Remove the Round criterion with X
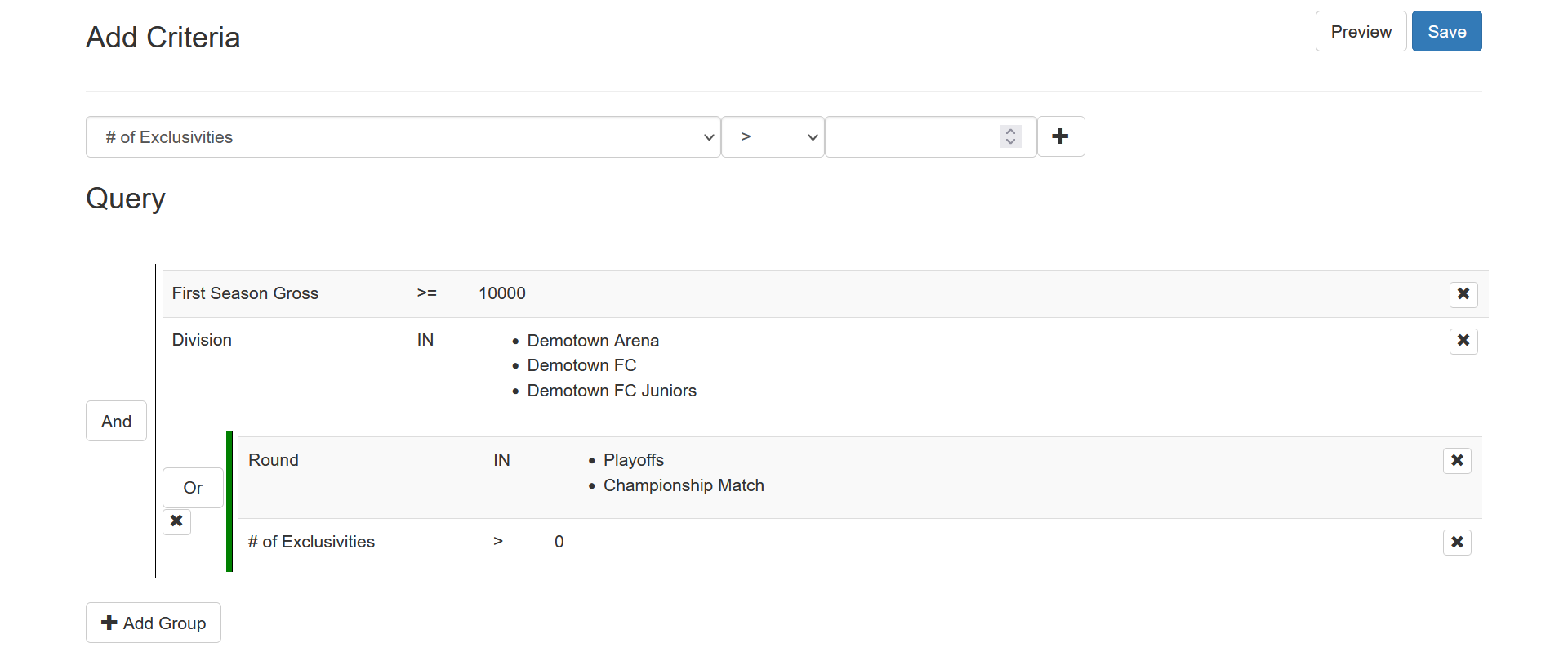Viewport: 1568px width, 657px height. coord(1457,461)
